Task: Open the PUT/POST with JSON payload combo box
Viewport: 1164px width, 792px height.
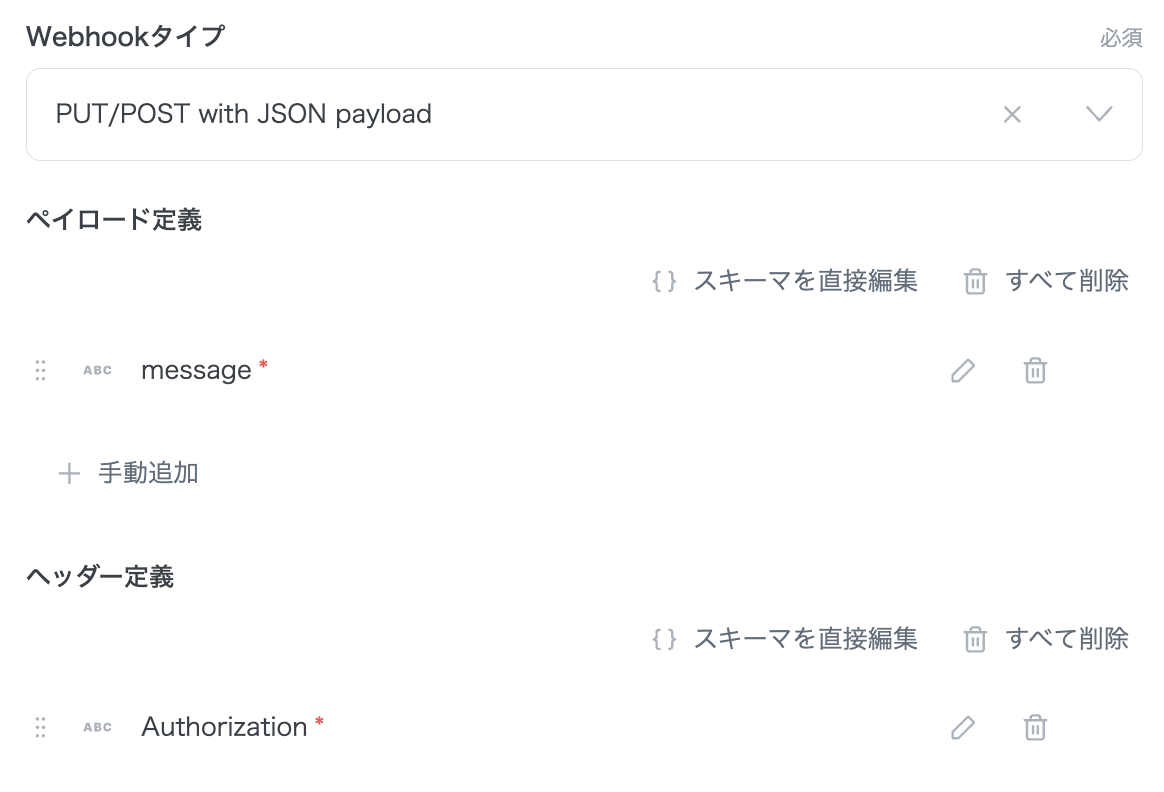Action: click(500, 115)
